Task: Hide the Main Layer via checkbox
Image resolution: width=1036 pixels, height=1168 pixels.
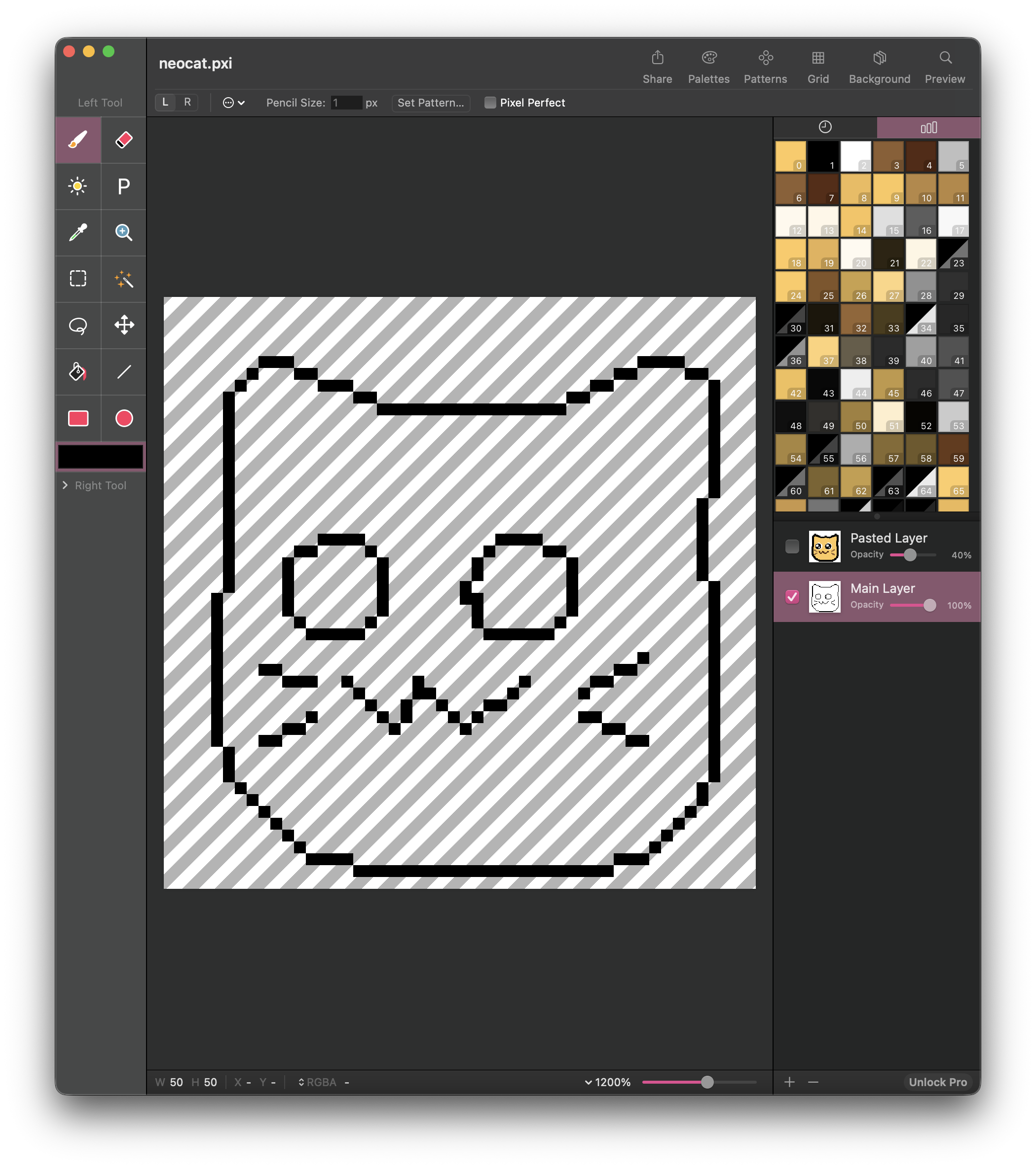Action: [x=792, y=596]
